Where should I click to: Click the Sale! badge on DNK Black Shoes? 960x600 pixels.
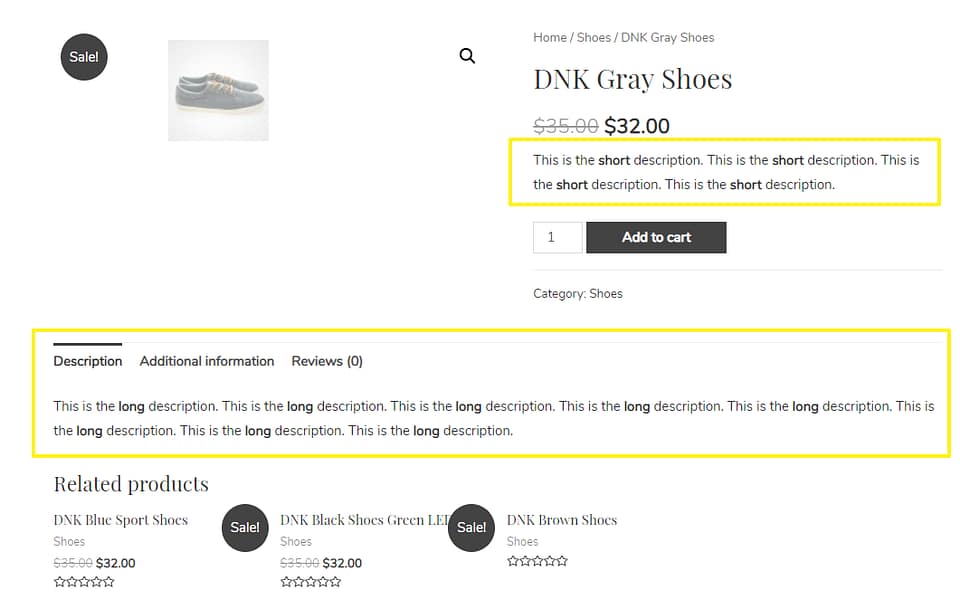245,528
